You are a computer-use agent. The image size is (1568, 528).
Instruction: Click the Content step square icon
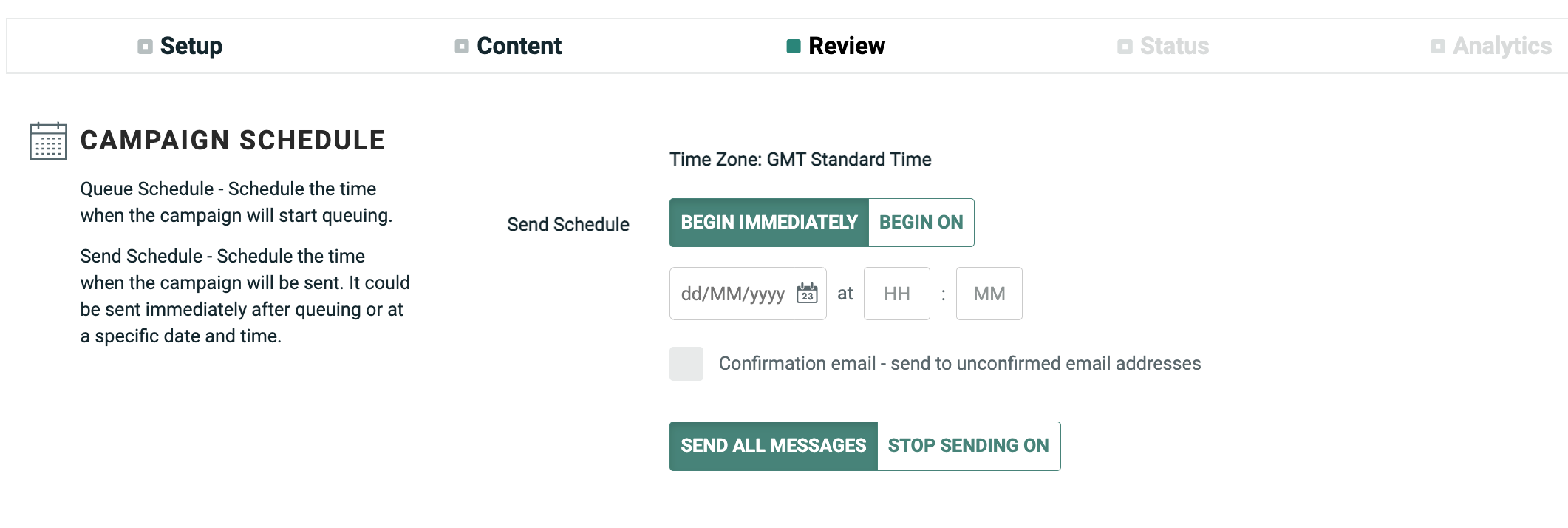tap(462, 47)
